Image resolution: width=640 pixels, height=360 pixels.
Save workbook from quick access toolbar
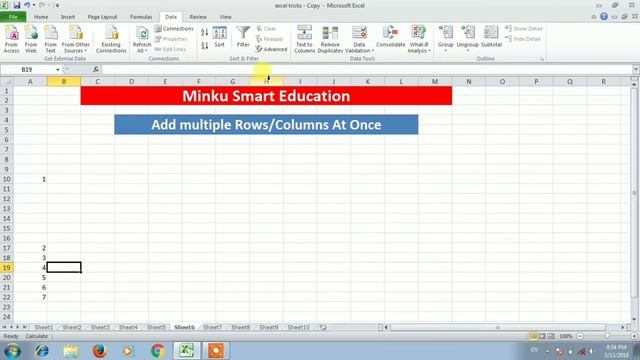(17, 5)
